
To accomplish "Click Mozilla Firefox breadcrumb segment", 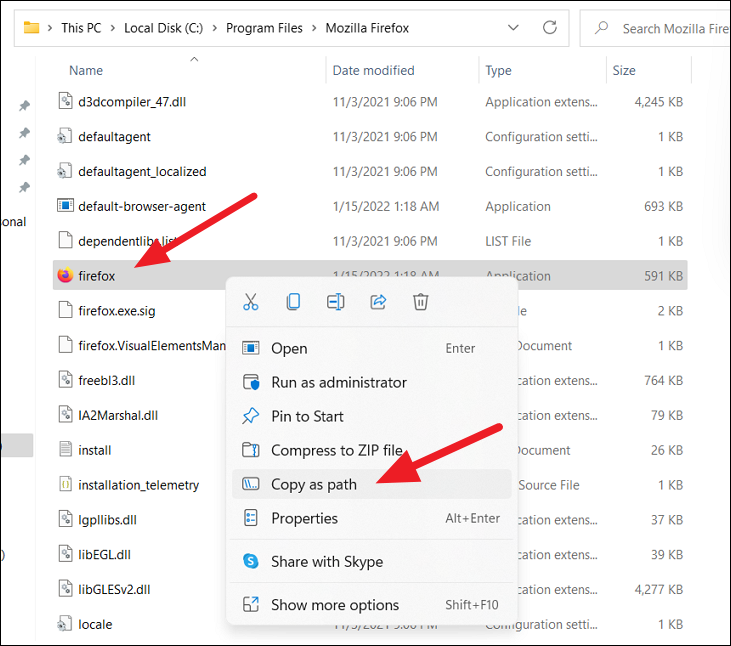I will (x=367, y=28).
